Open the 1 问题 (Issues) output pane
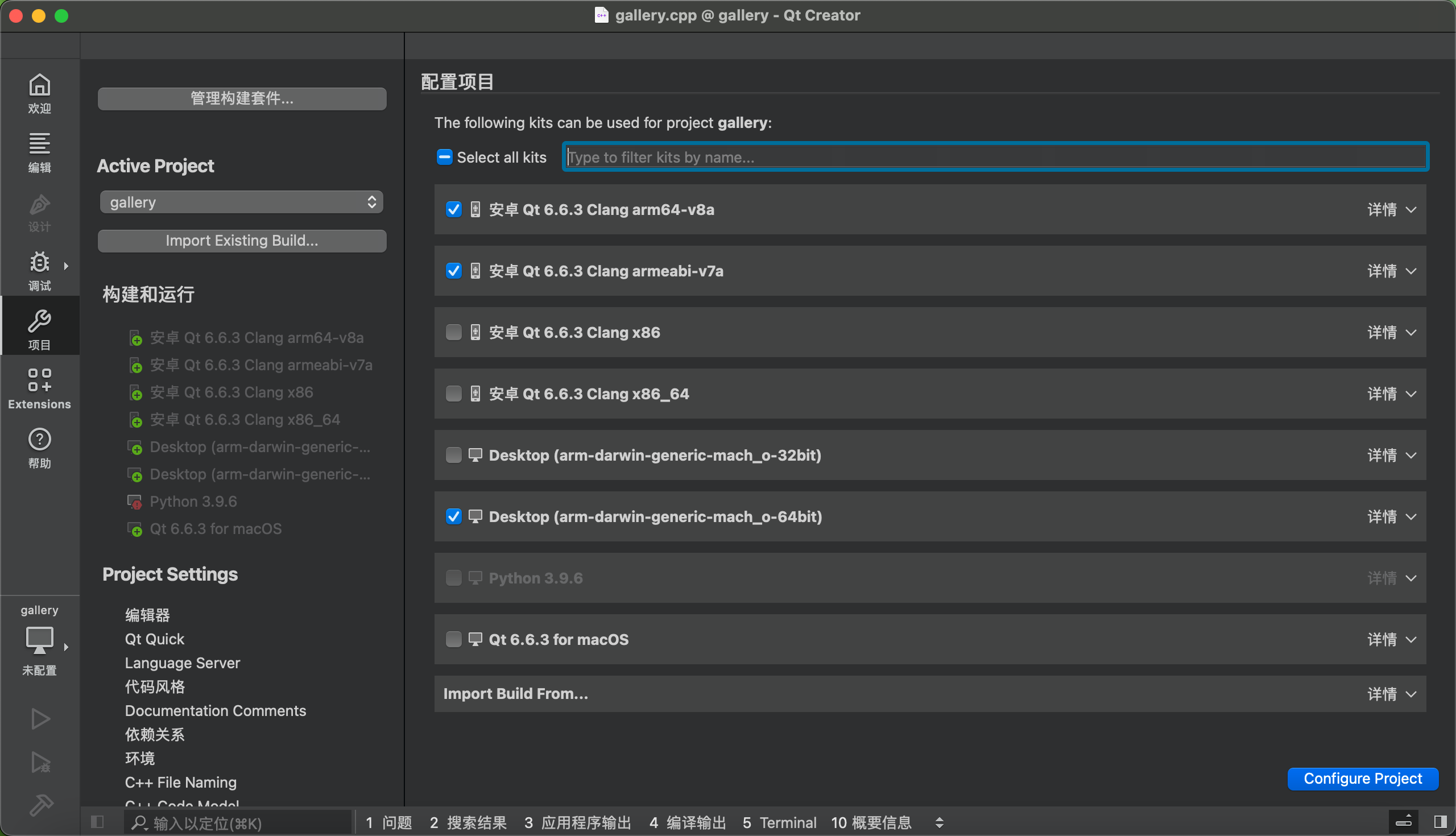 [x=389, y=823]
